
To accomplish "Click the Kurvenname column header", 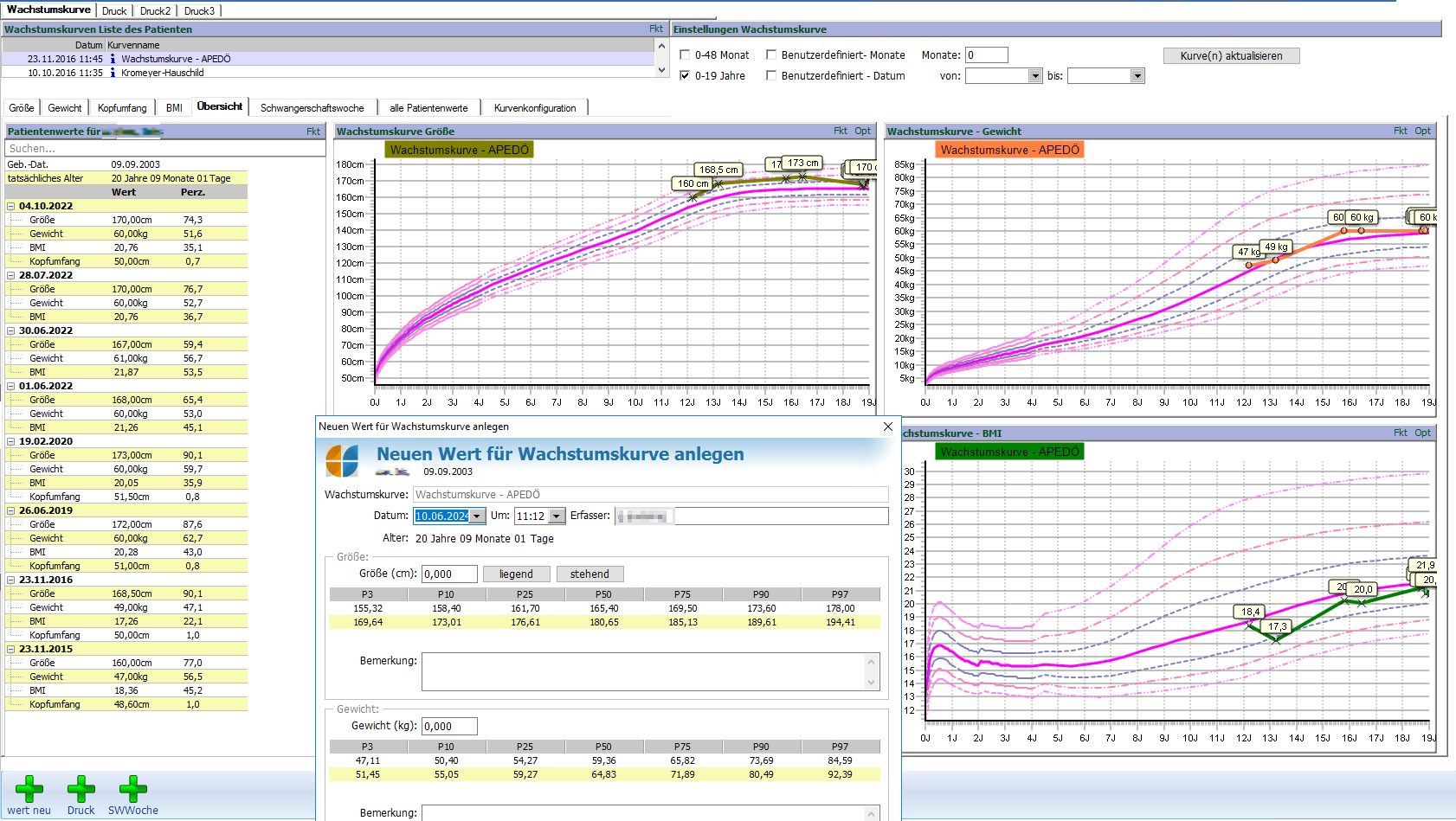I will click(380, 45).
